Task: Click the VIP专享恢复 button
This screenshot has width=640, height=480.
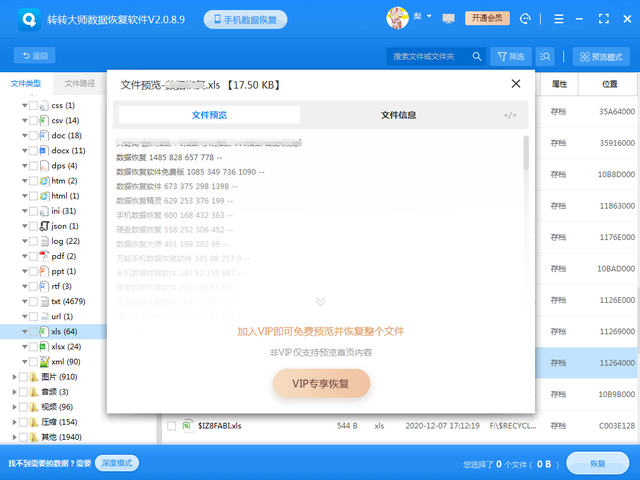Action: pyautogui.click(x=321, y=384)
